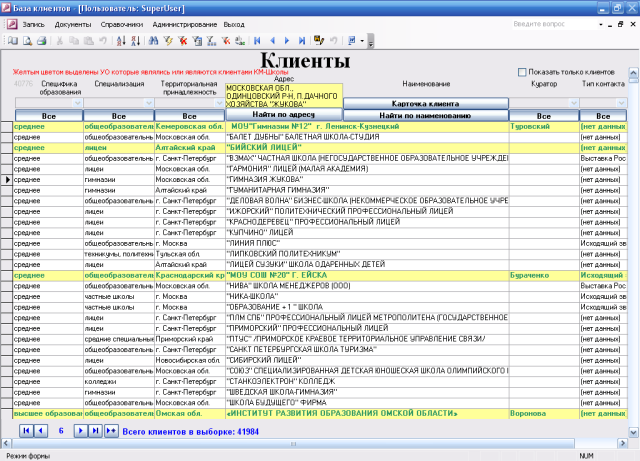Click the Введите вопрос help input field
The width and height of the screenshot is (640, 461).
pyautogui.click(x=554, y=24)
